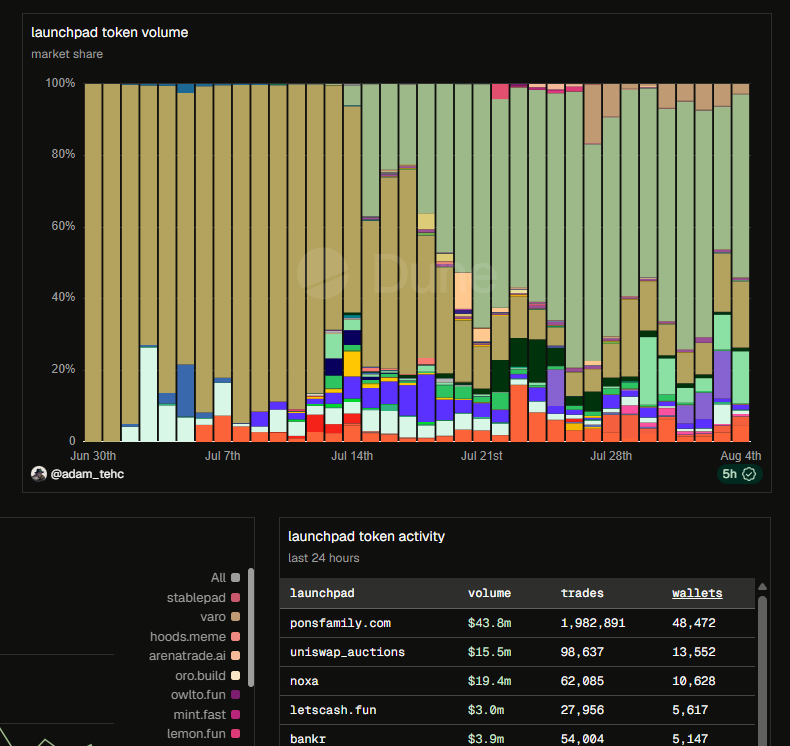Click the 60% y-axis label
Screen dimensions: 790x746
63,226
